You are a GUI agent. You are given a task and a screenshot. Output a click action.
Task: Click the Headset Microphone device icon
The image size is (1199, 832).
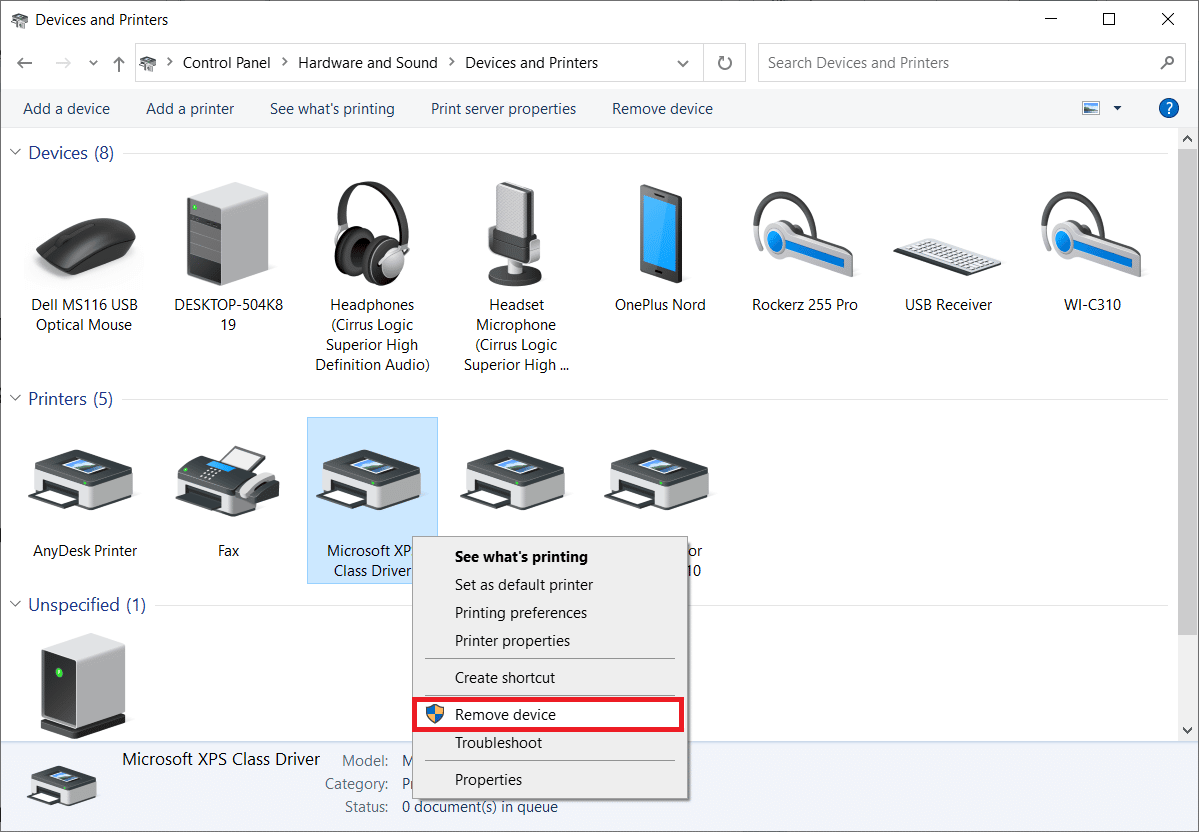(514, 235)
